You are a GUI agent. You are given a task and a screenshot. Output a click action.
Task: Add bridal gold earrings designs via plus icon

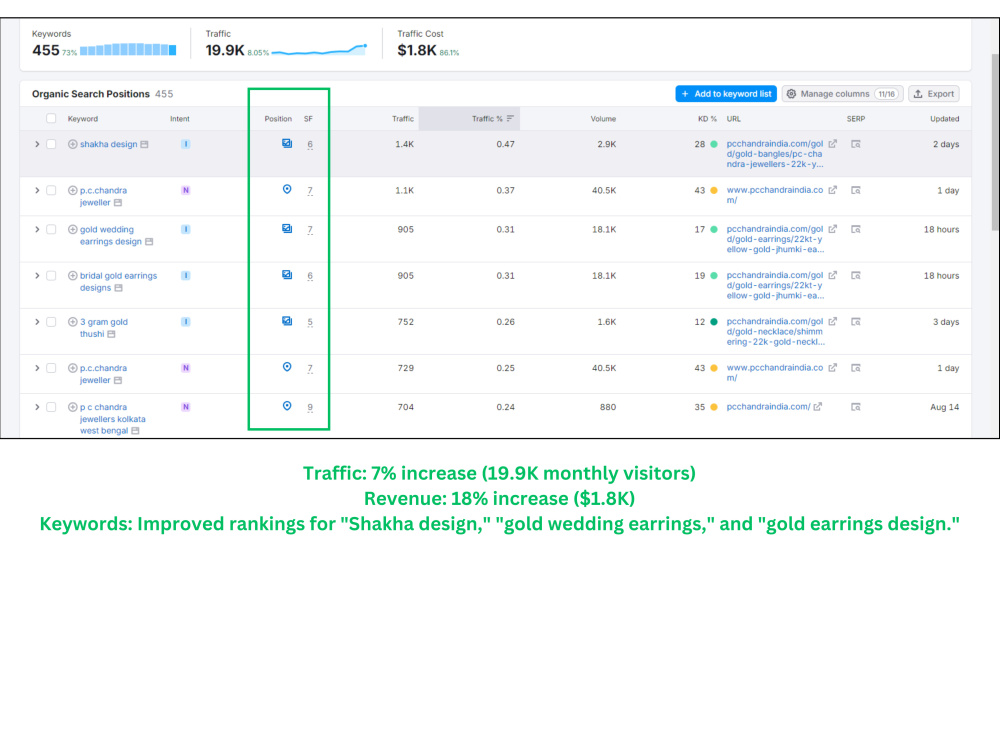pos(73,276)
